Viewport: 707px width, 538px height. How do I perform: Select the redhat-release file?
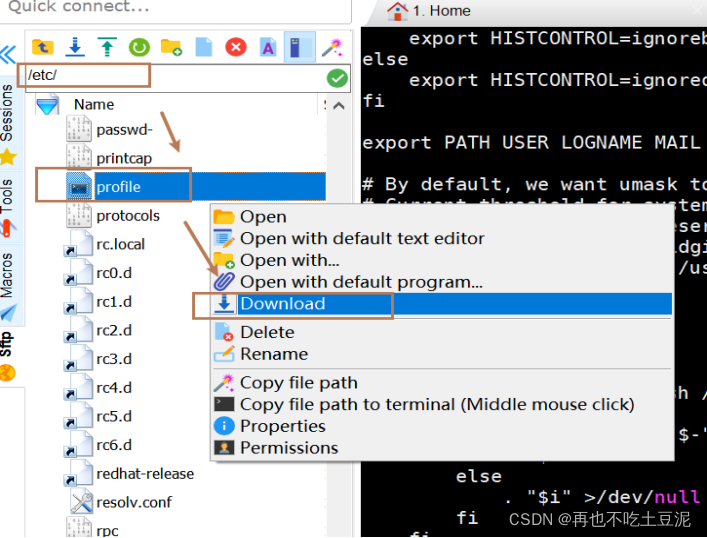point(145,474)
